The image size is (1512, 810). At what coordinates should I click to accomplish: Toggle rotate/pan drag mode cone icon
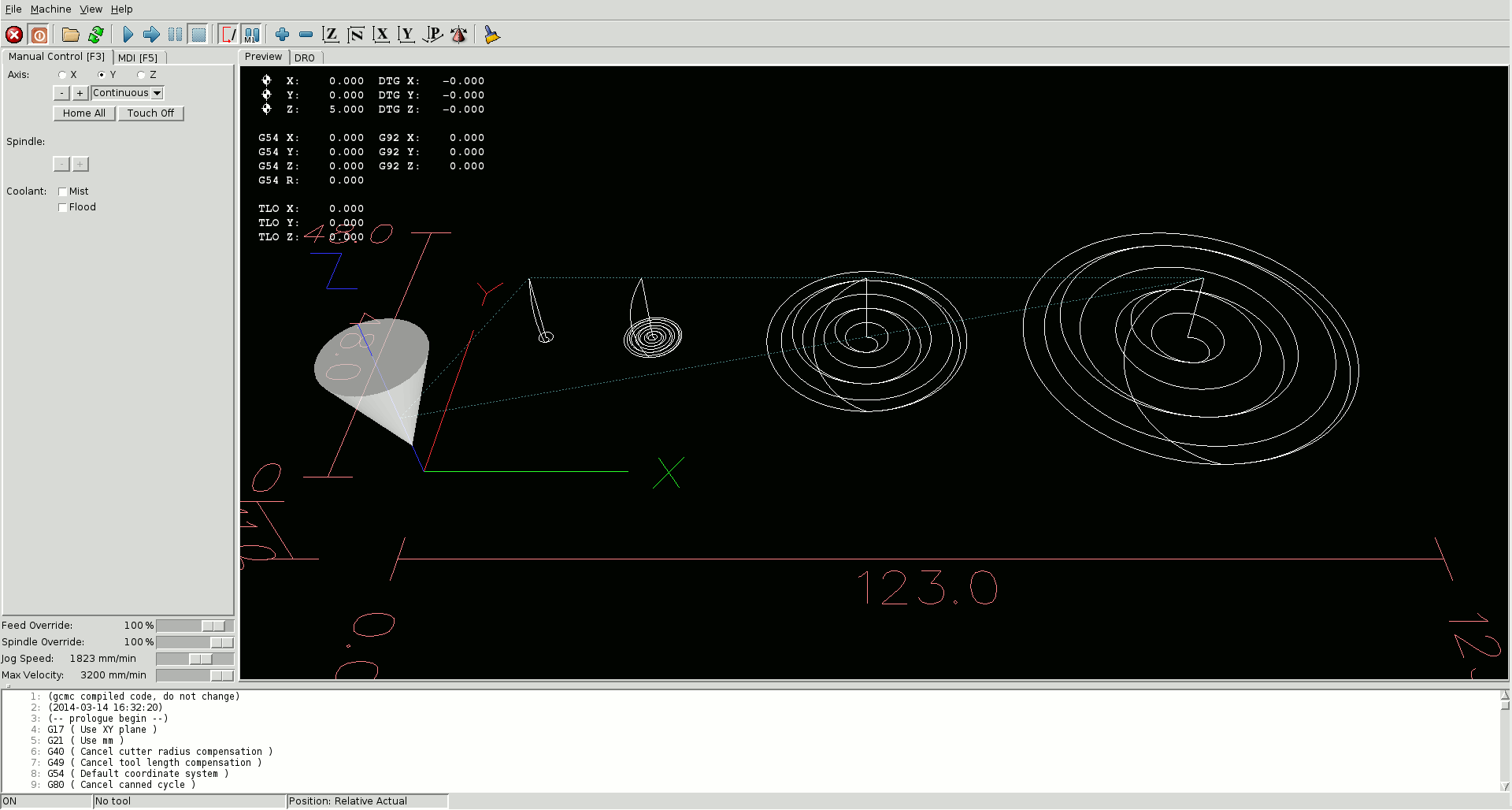click(x=458, y=35)
